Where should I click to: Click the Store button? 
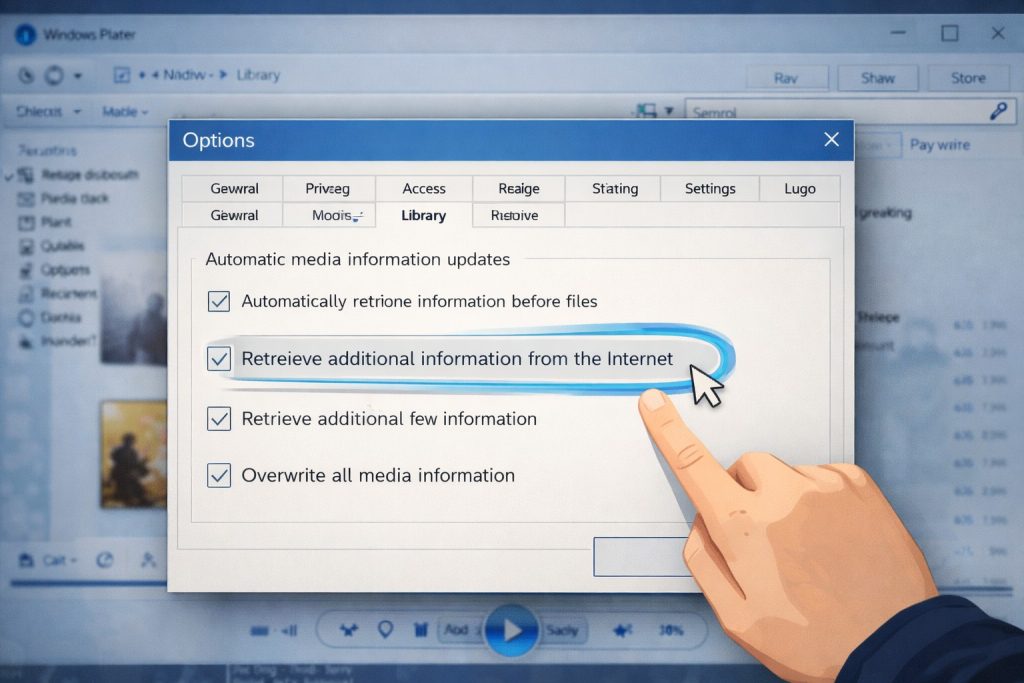[967, 78]
